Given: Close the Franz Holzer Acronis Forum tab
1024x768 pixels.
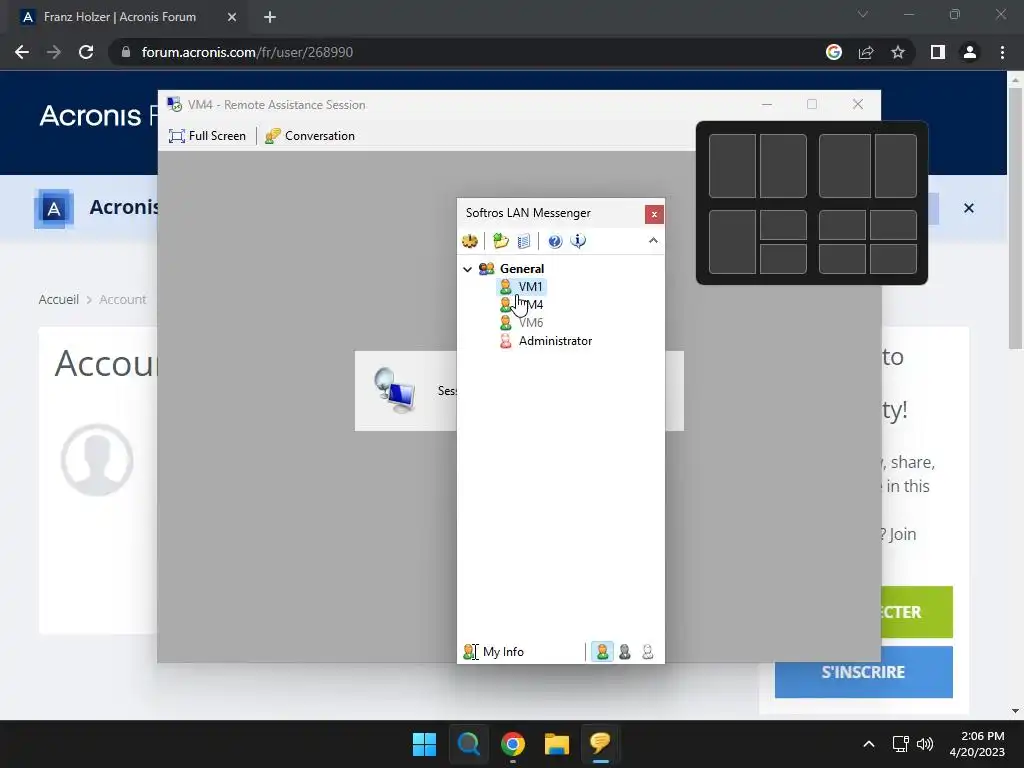Looking at the screenshot, I should tap(232, 17).
